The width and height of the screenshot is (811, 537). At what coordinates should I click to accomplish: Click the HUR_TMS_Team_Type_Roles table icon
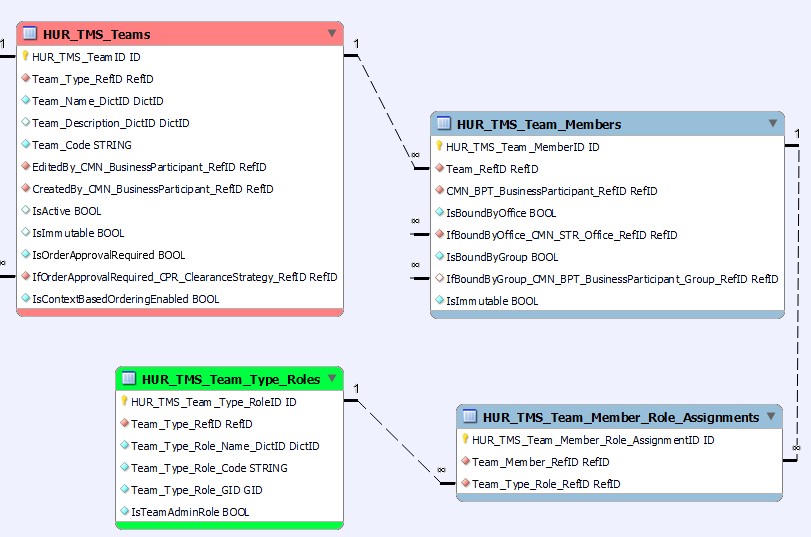click(129, 379)
